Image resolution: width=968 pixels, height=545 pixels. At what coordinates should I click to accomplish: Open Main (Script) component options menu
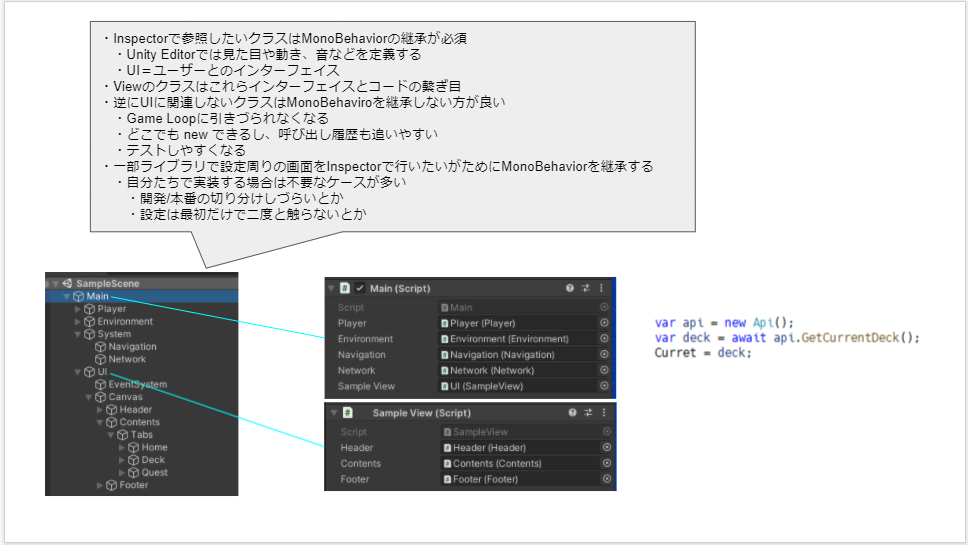click(x=601, y=288)
